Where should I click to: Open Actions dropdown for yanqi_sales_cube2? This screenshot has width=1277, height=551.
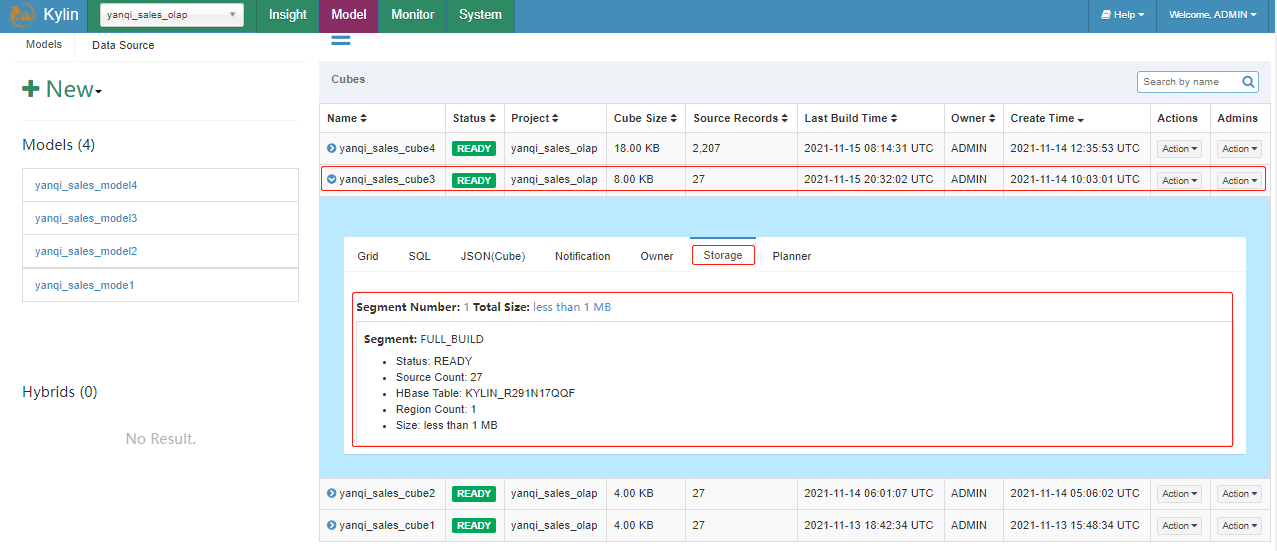pos(1179,494)
